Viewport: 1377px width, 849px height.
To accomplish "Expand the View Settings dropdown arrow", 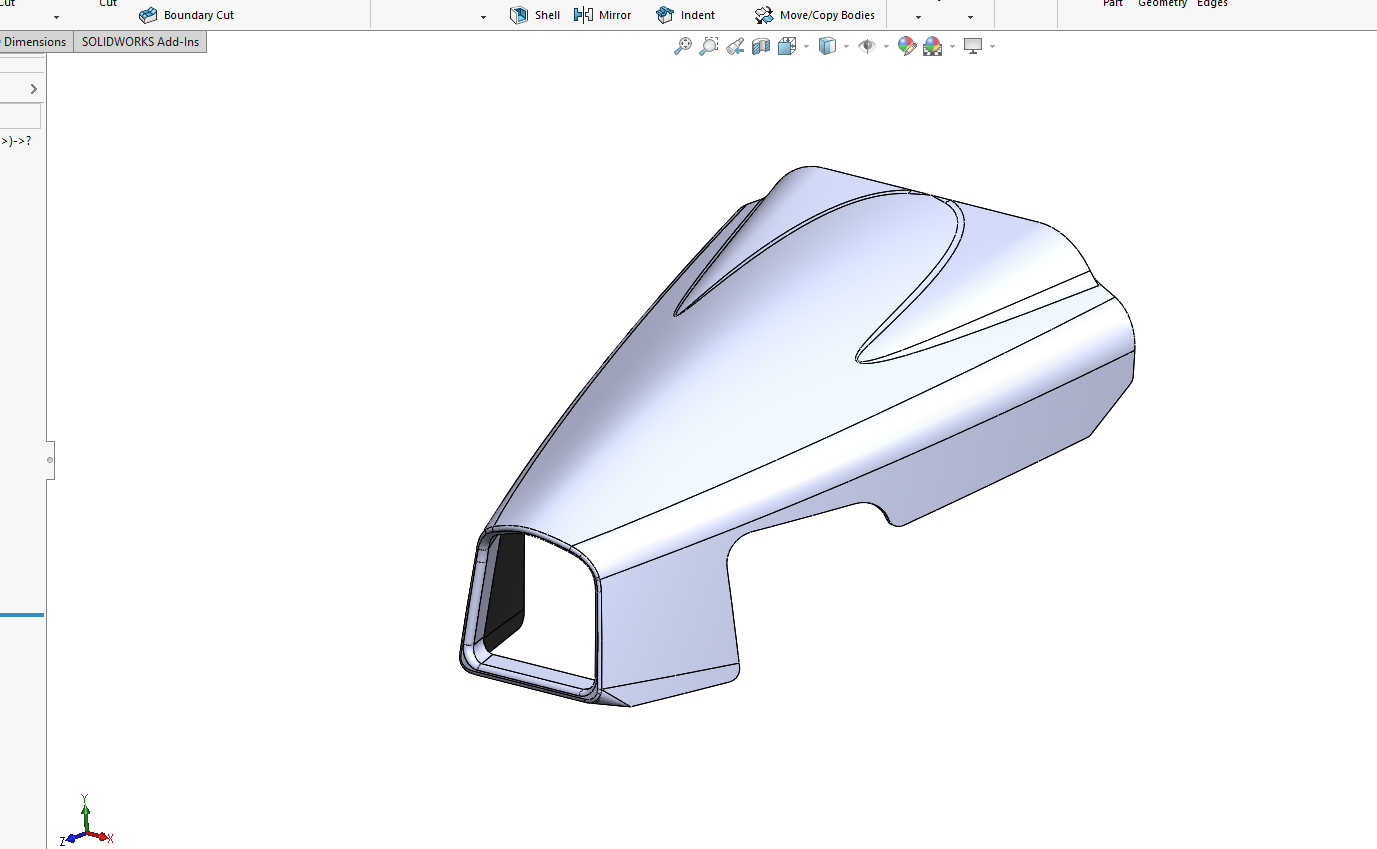I will tap(992, 47).
